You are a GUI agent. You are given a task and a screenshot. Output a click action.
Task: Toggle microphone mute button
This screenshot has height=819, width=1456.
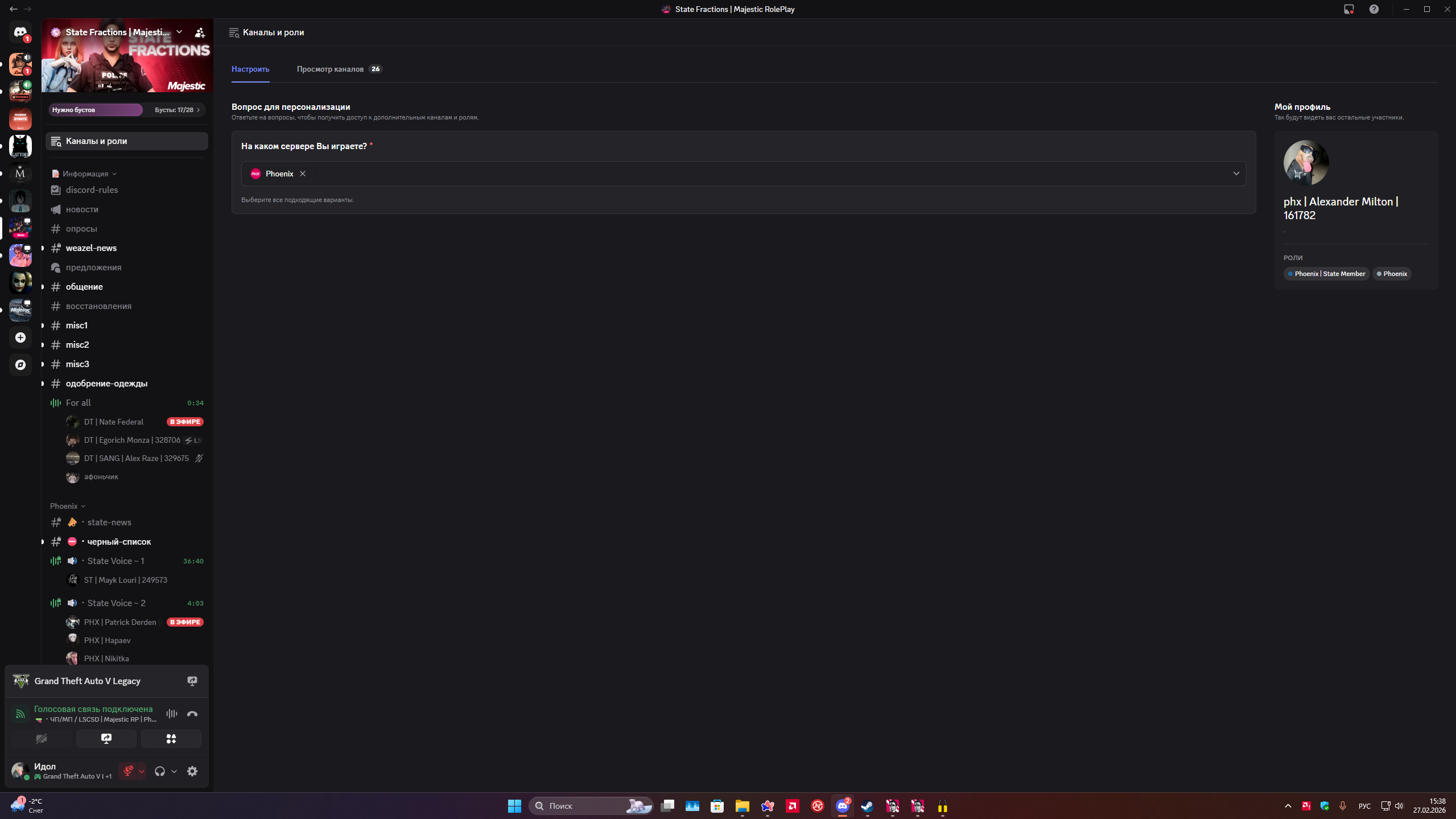(128, 771)
